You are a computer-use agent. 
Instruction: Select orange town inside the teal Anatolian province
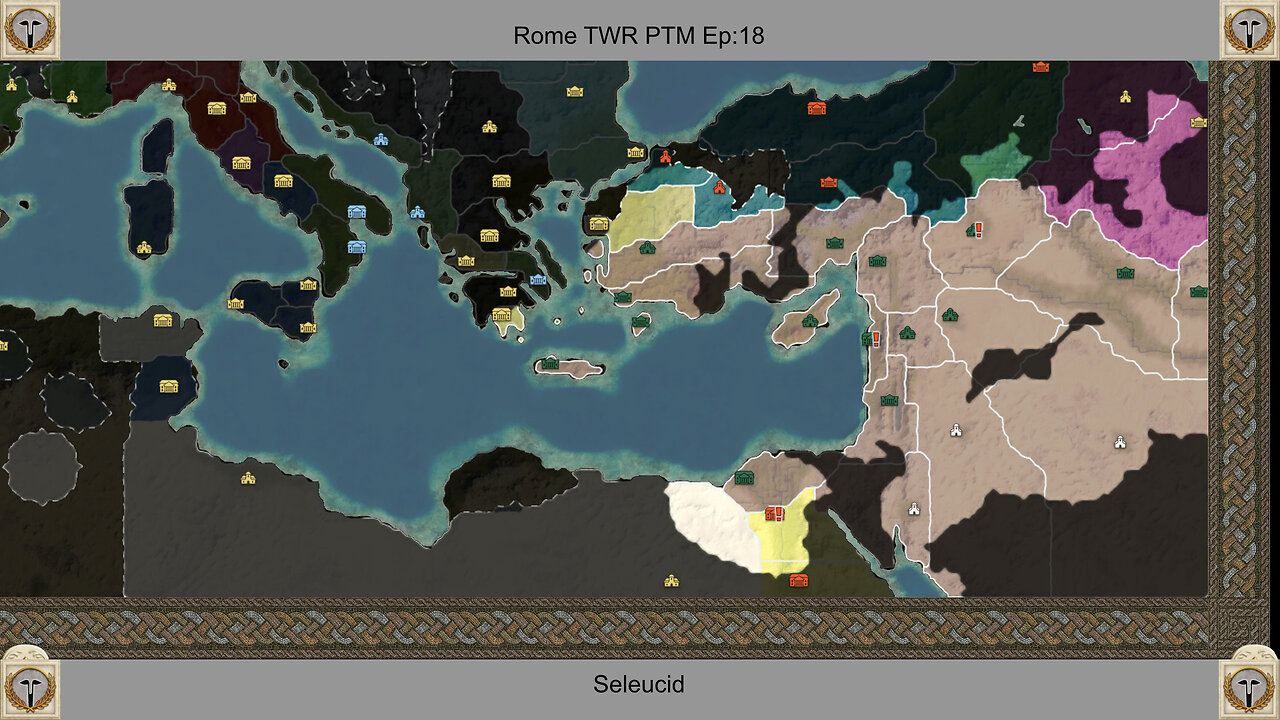pyautogui.click(x=718, y=186)
